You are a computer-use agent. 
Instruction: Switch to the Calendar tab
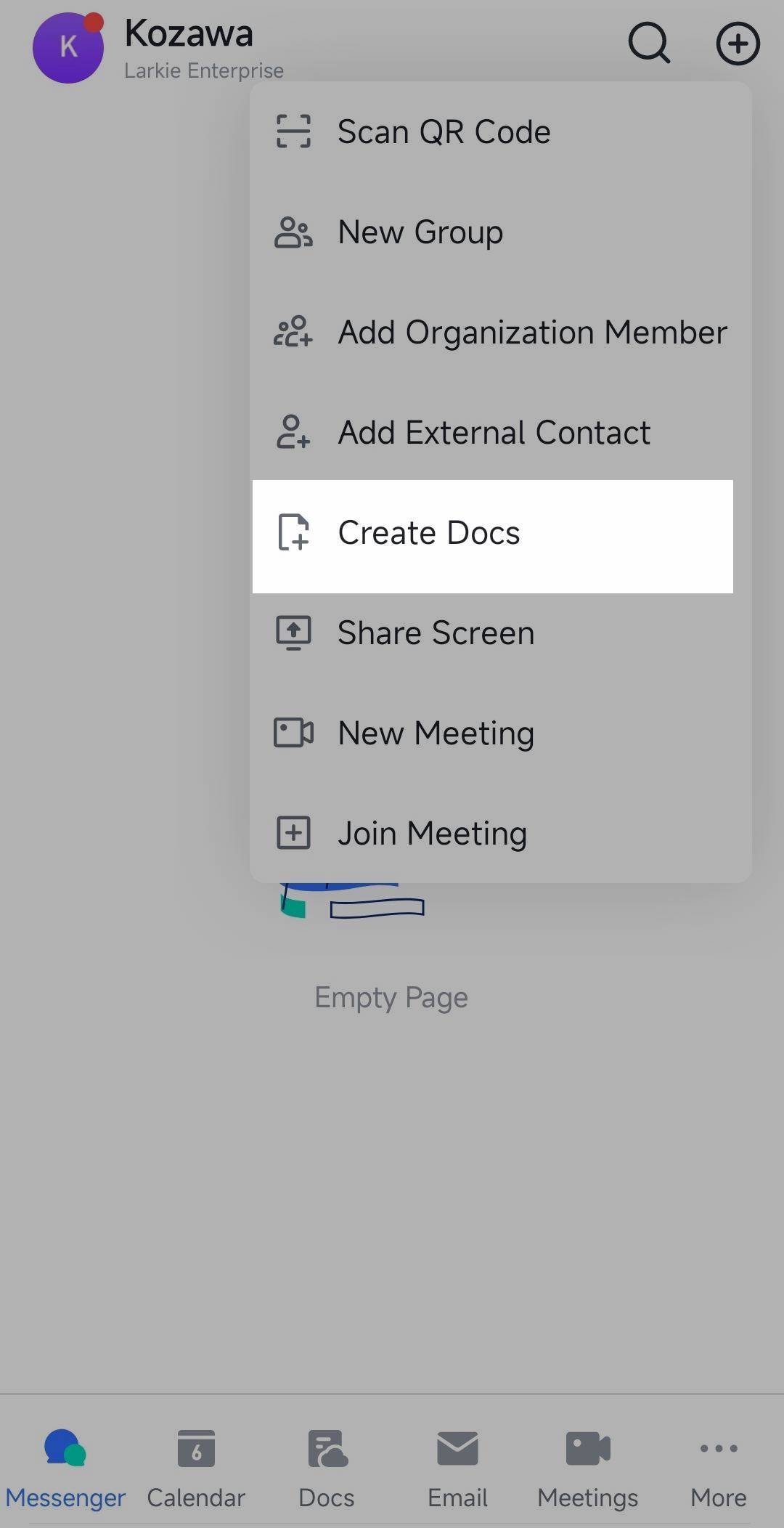[x=196, y=1466]
